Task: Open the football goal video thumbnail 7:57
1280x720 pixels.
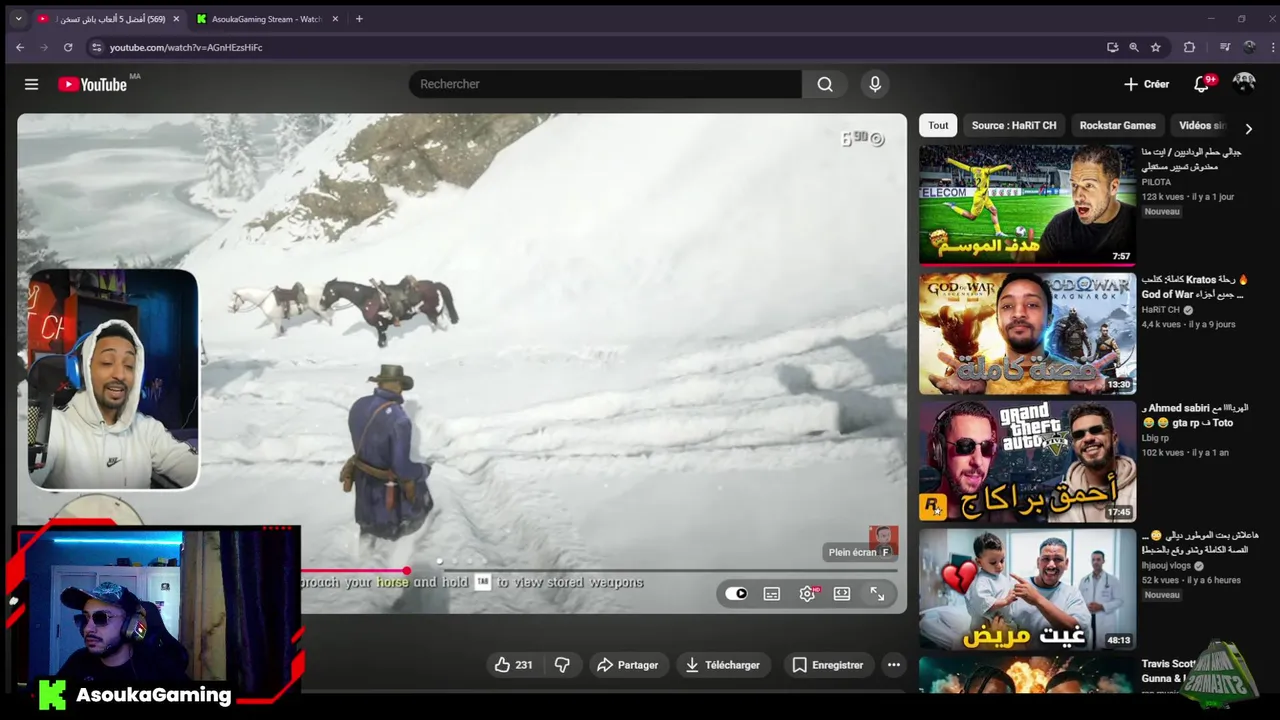Action: [x=1027, y=205]
